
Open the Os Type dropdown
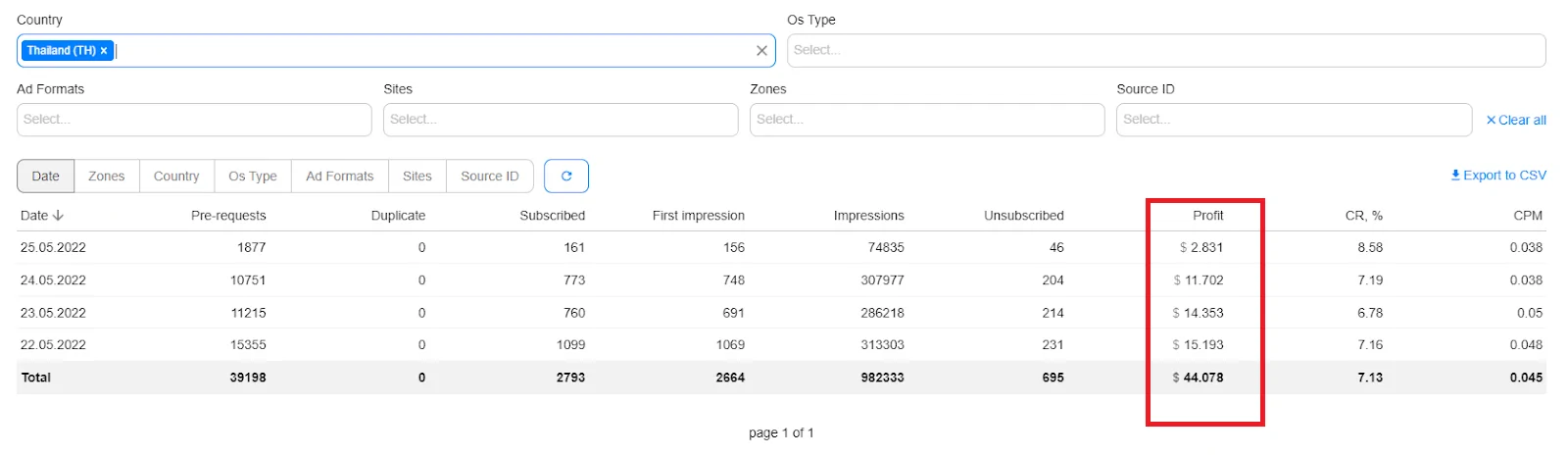[x=1165, y=51]
